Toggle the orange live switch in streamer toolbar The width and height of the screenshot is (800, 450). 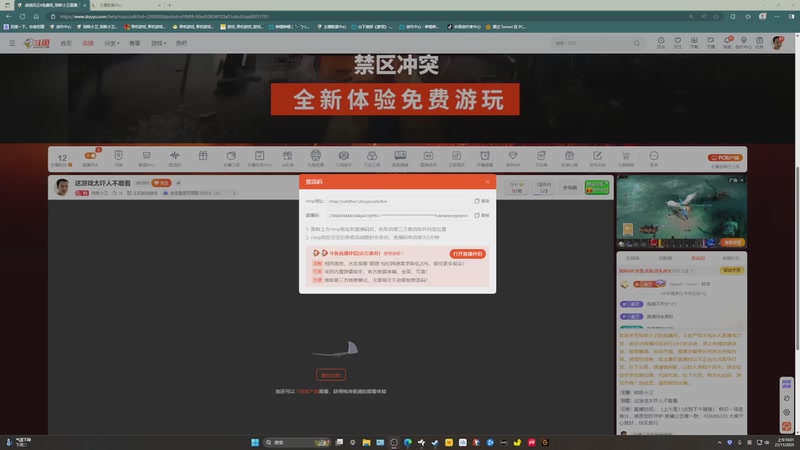[90, 156]
